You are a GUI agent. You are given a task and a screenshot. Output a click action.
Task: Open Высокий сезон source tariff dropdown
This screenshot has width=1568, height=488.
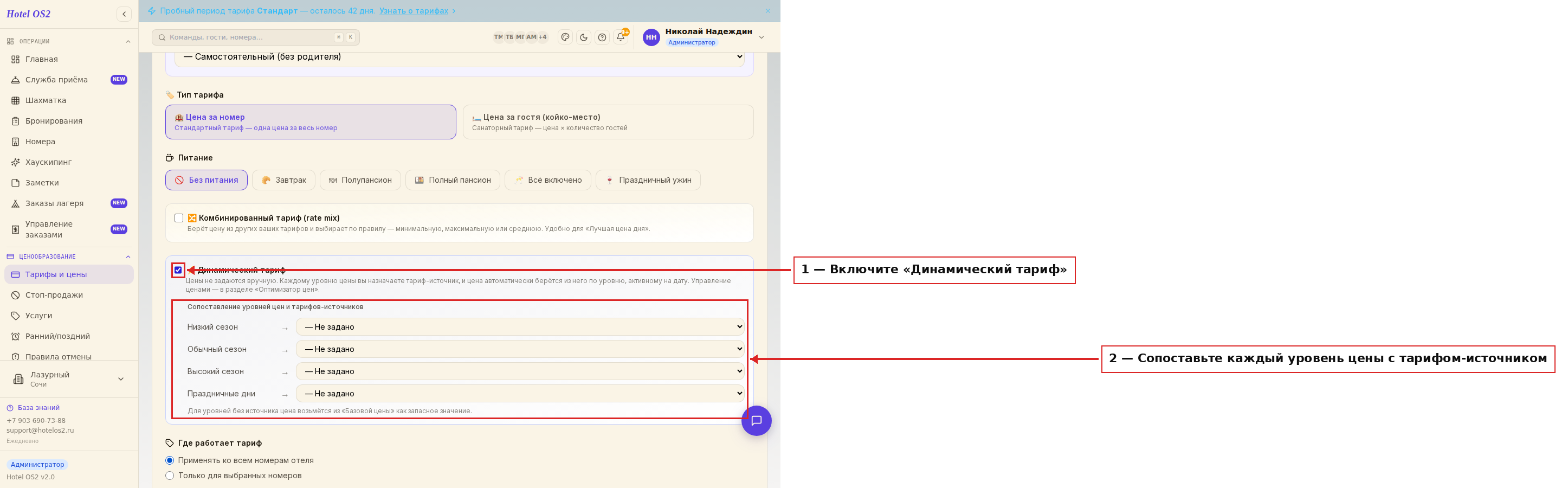coord(520,371)
